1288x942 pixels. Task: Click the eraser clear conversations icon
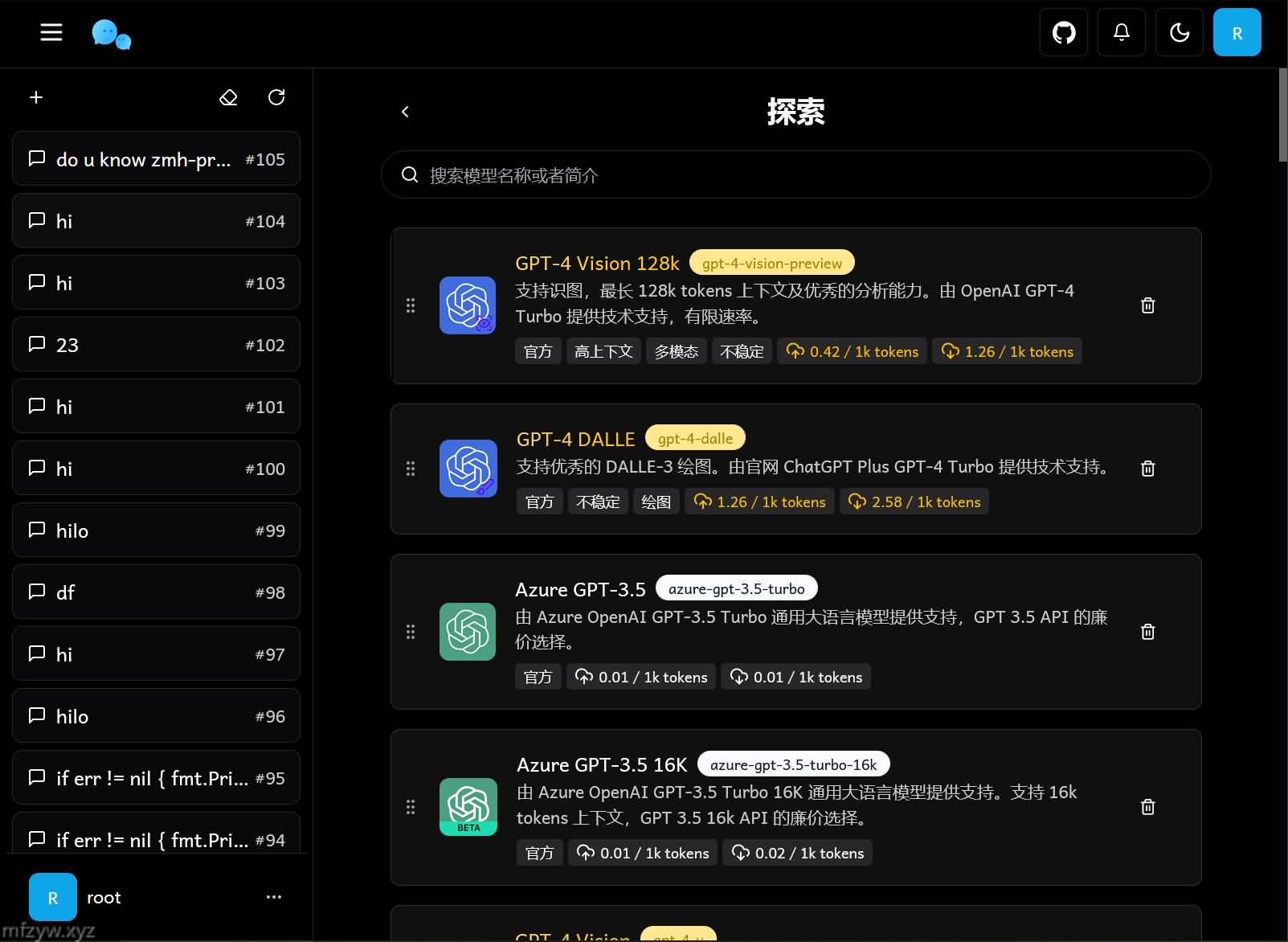228,97
